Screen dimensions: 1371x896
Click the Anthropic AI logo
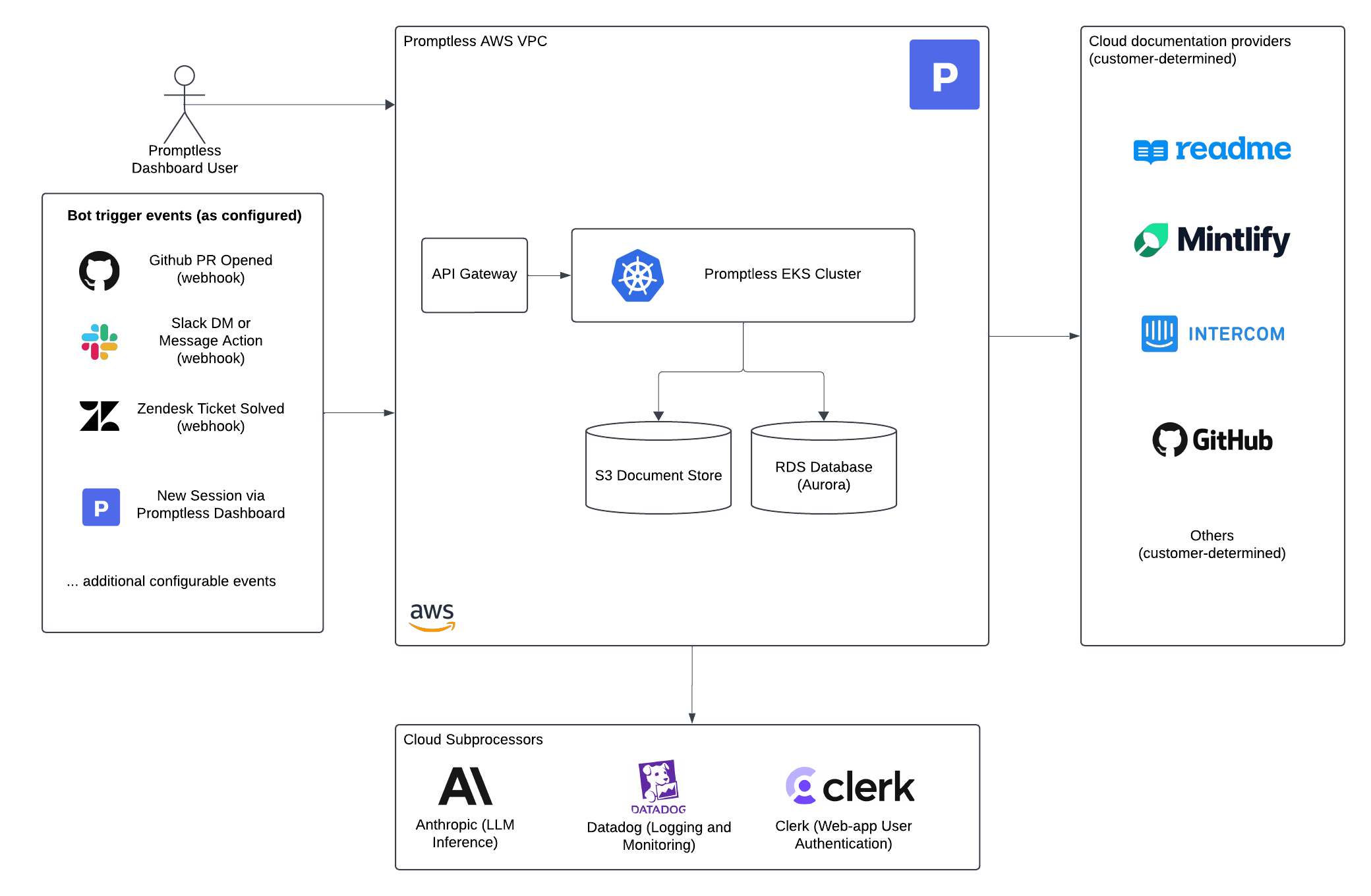(x=465, y=786)
